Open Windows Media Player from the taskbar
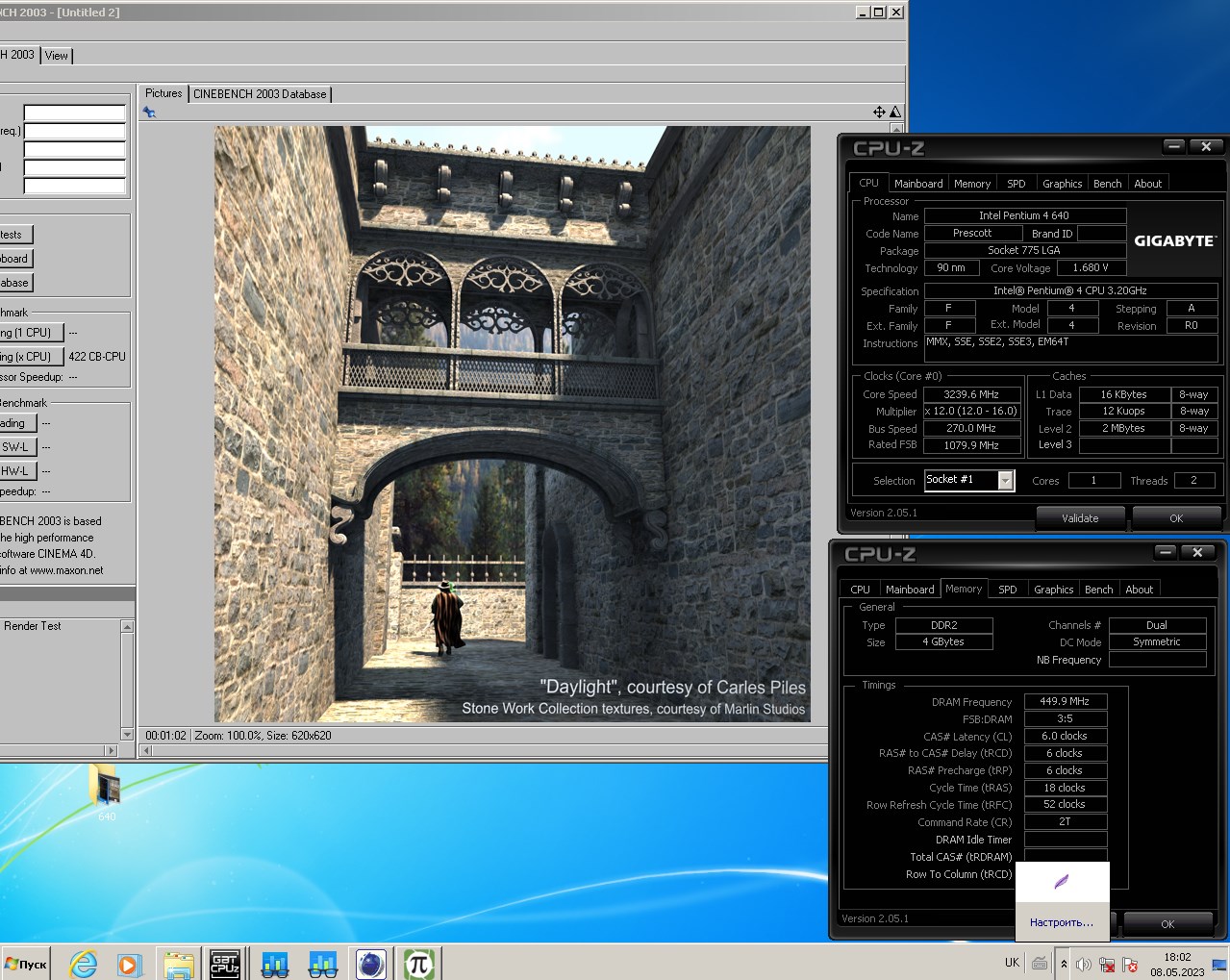Image resolution: width=1230 pixels, height=980 pixels. pyautogui.click(x=129, y=963)
